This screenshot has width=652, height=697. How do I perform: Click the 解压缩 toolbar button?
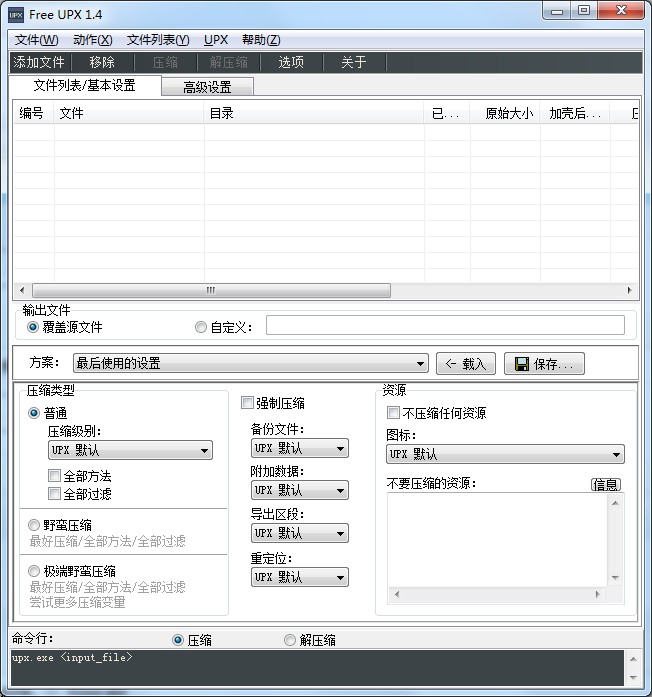[x=228, y=62]
